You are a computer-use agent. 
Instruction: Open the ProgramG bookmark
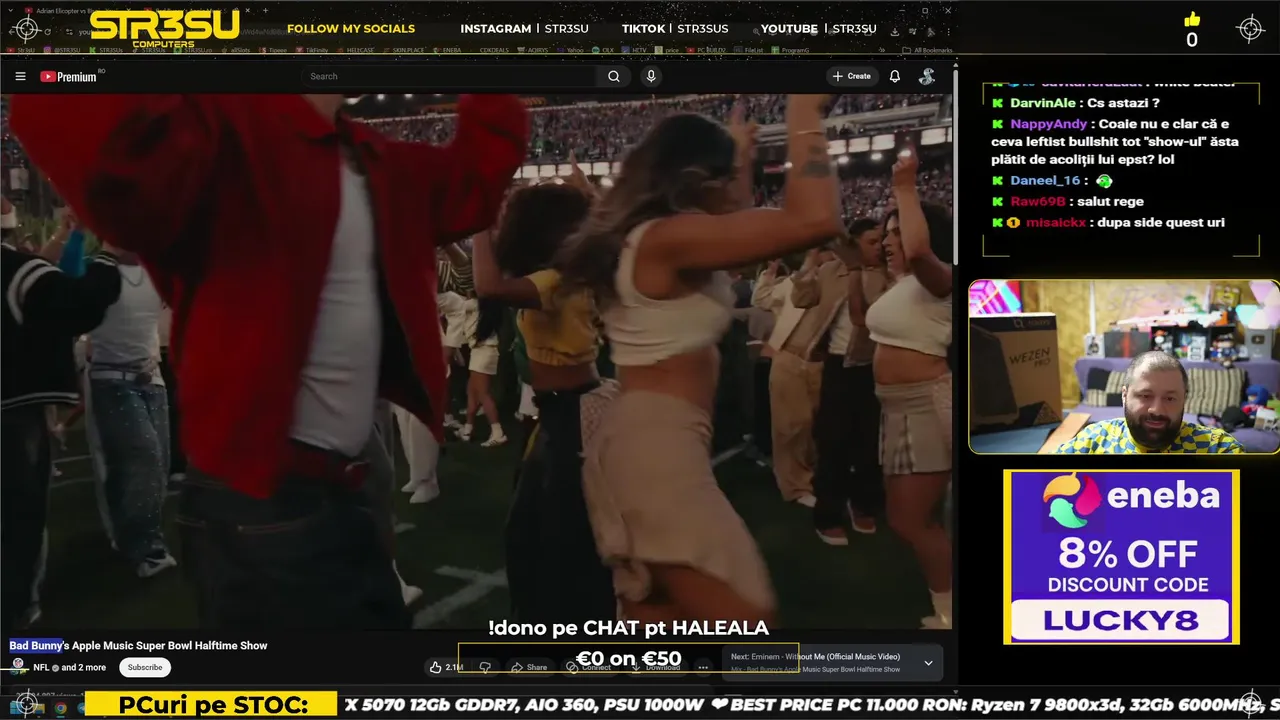(789, 49)
